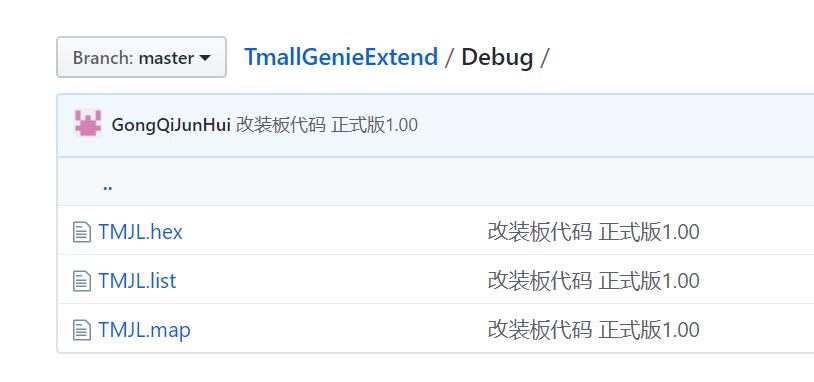This screenshot has width=814, height=382.
Task: Open commit message for TMJL.hex row
Action: (x=593, y=232)
